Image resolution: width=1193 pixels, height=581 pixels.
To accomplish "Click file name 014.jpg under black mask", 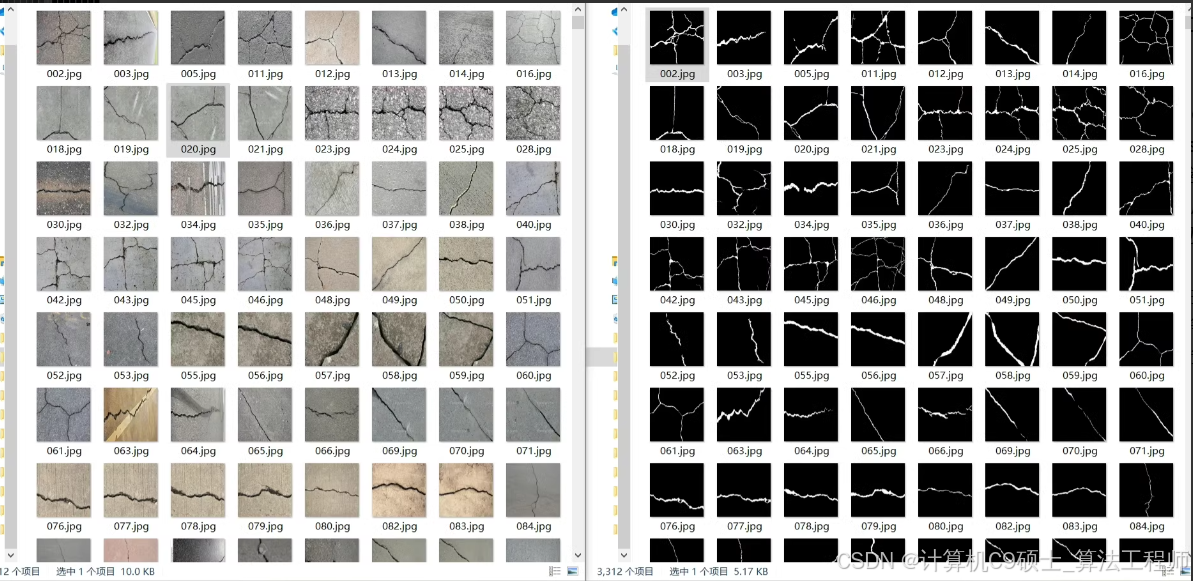I will pyautogui.click(x=1080, y=74).
